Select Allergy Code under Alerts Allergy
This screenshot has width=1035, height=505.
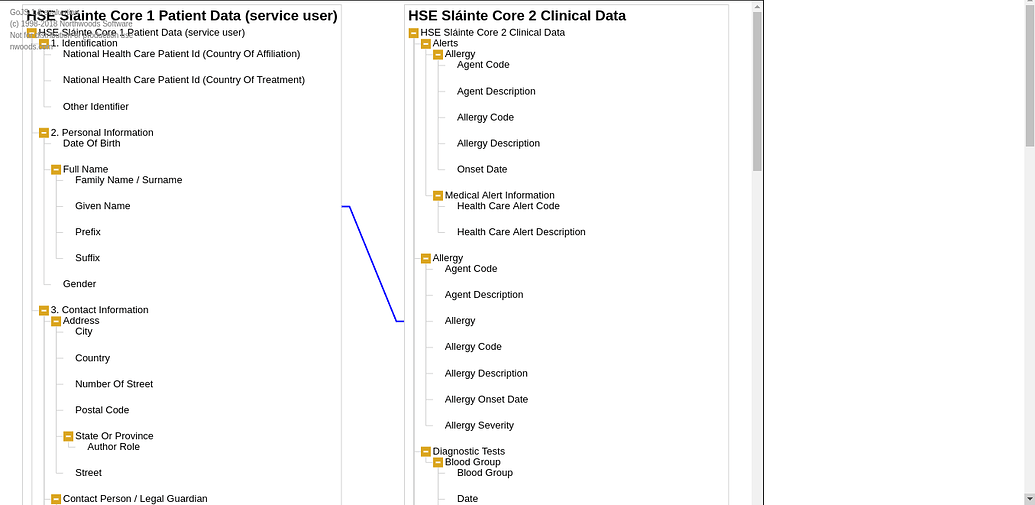(x=485, y=118)
